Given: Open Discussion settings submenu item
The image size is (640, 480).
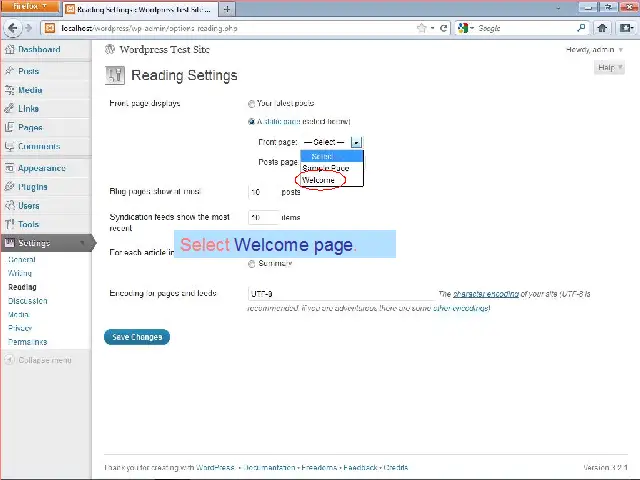Looking at the screenshot, I should click(28, 301).
